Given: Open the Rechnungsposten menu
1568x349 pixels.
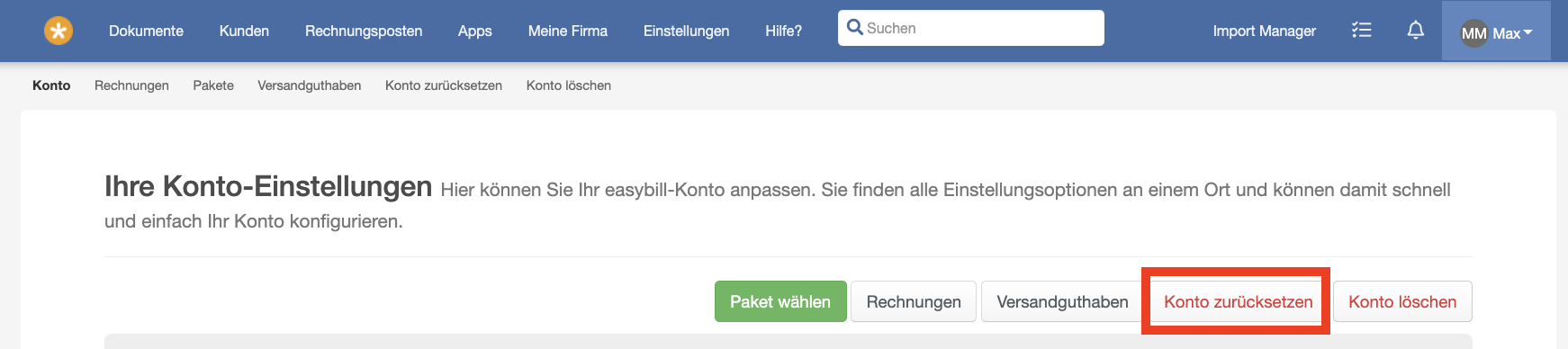Looking at the screenshot, I should [x=364, y=31].
